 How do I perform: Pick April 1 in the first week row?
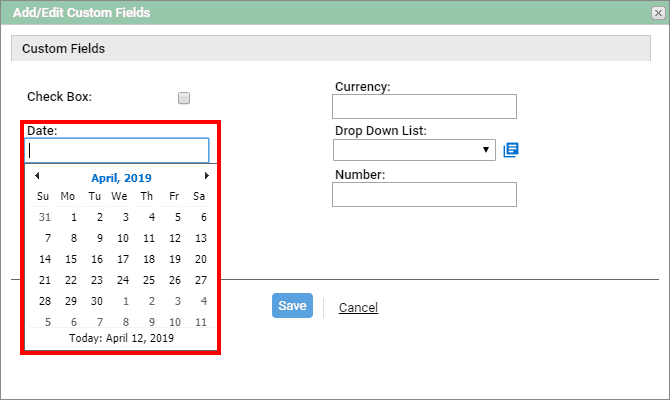point(73,217)
